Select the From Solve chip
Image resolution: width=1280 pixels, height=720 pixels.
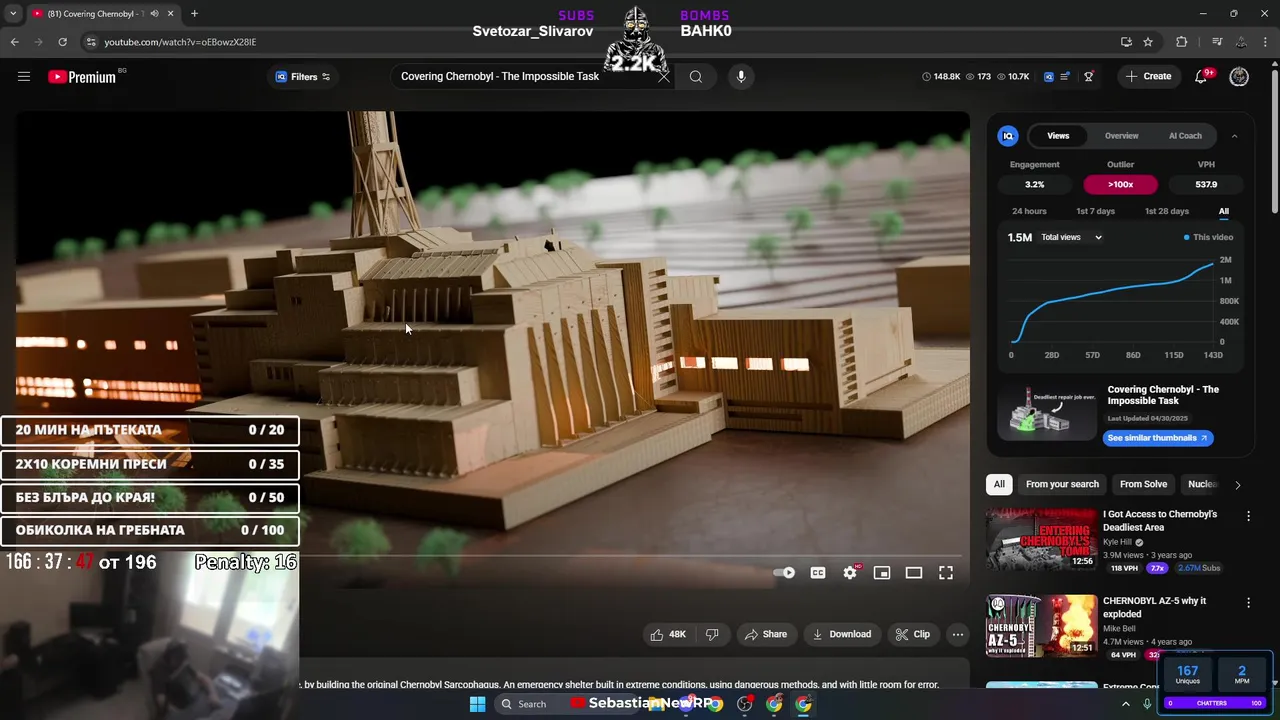pyautogui.click(x=1143, y=484)
